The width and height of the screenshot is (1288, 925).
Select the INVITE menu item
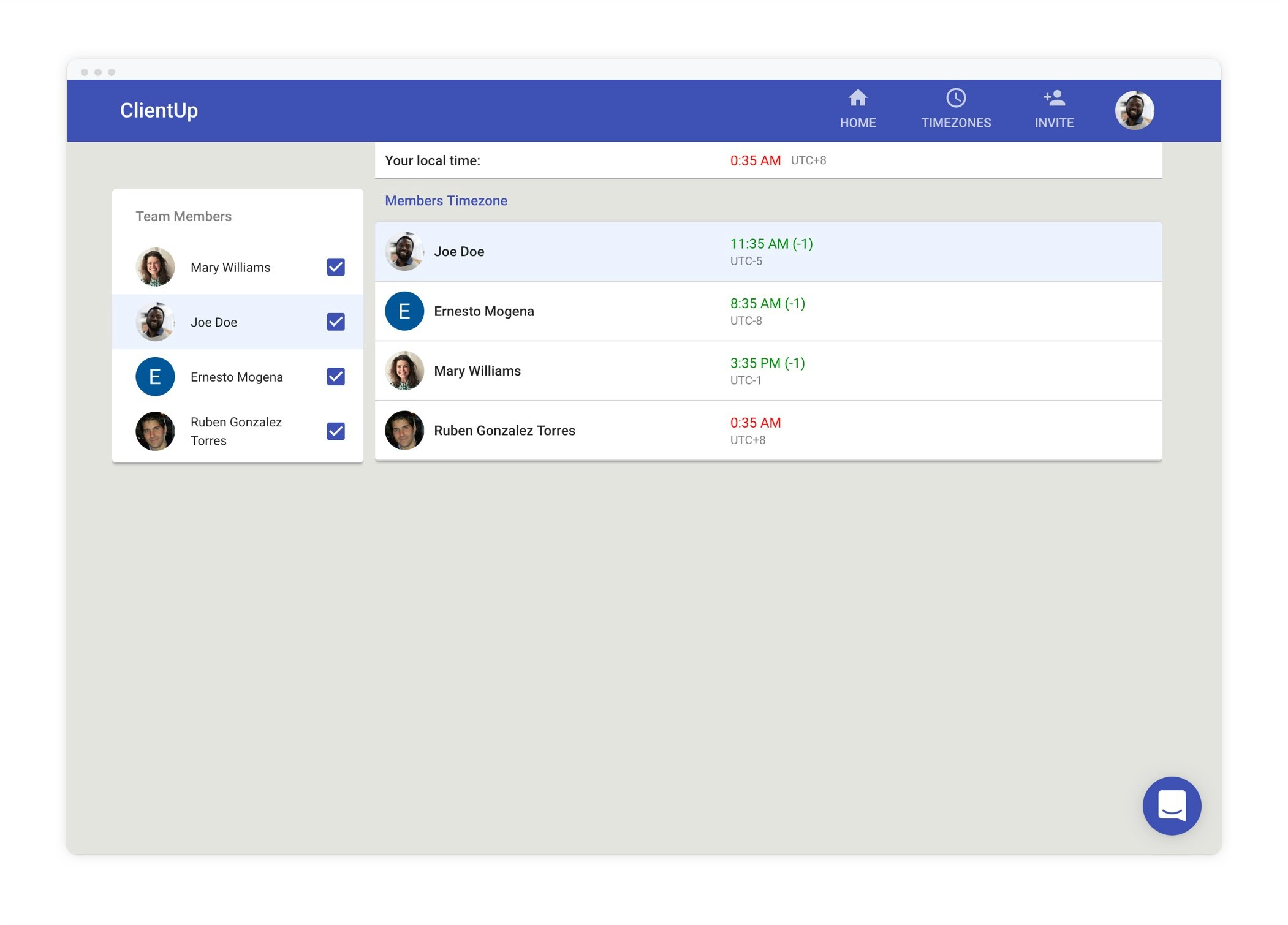(x=1053, y=123)
